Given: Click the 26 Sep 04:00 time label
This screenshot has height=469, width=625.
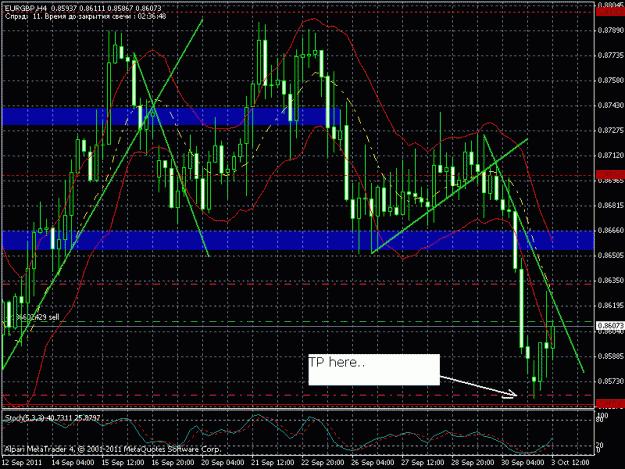Looking at the screenshot, I should [x=373, y=462].
